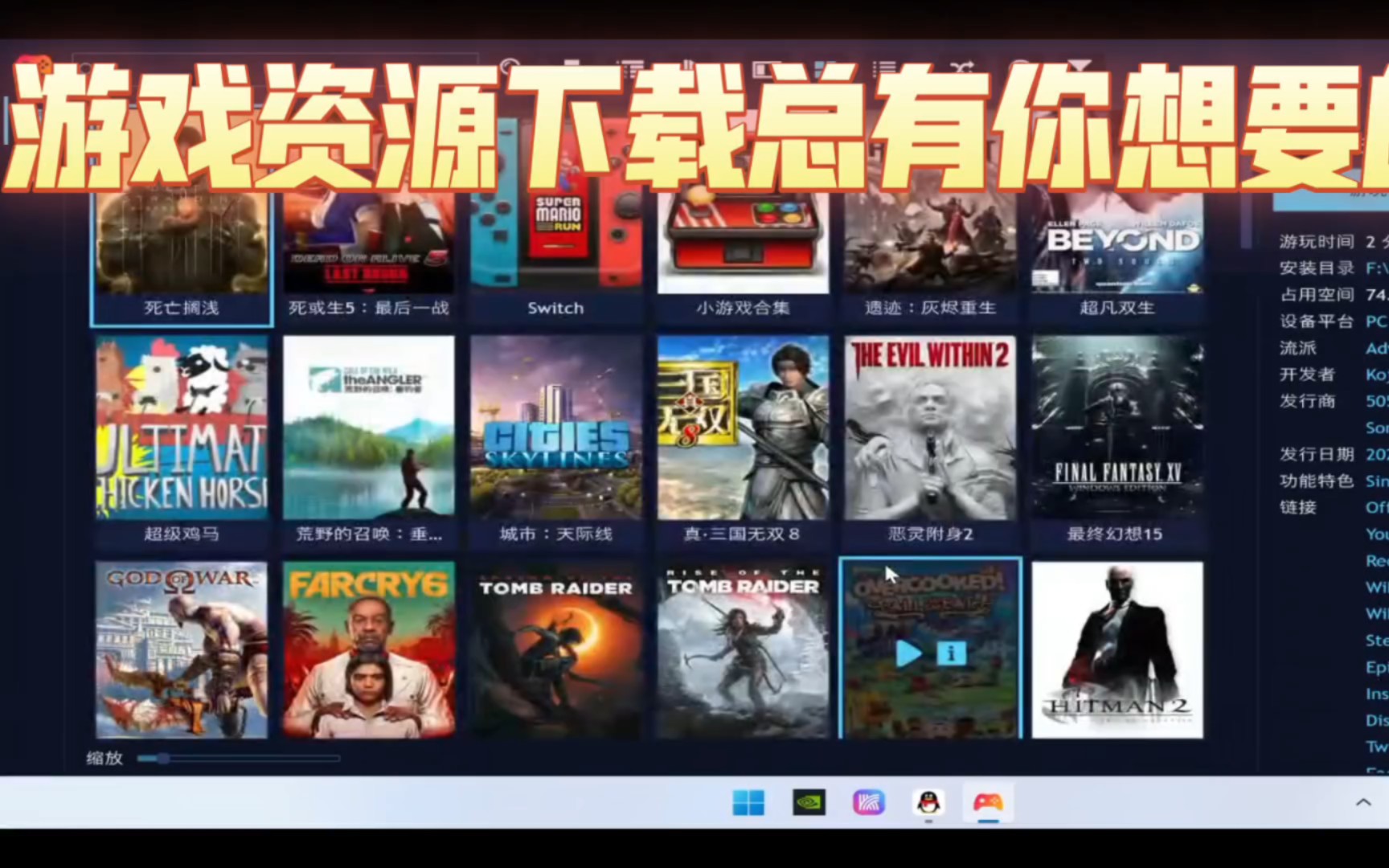1389x868 pixels.
Task: Switch to the game launcher taskbar icon
Action: tap(988, 802)
